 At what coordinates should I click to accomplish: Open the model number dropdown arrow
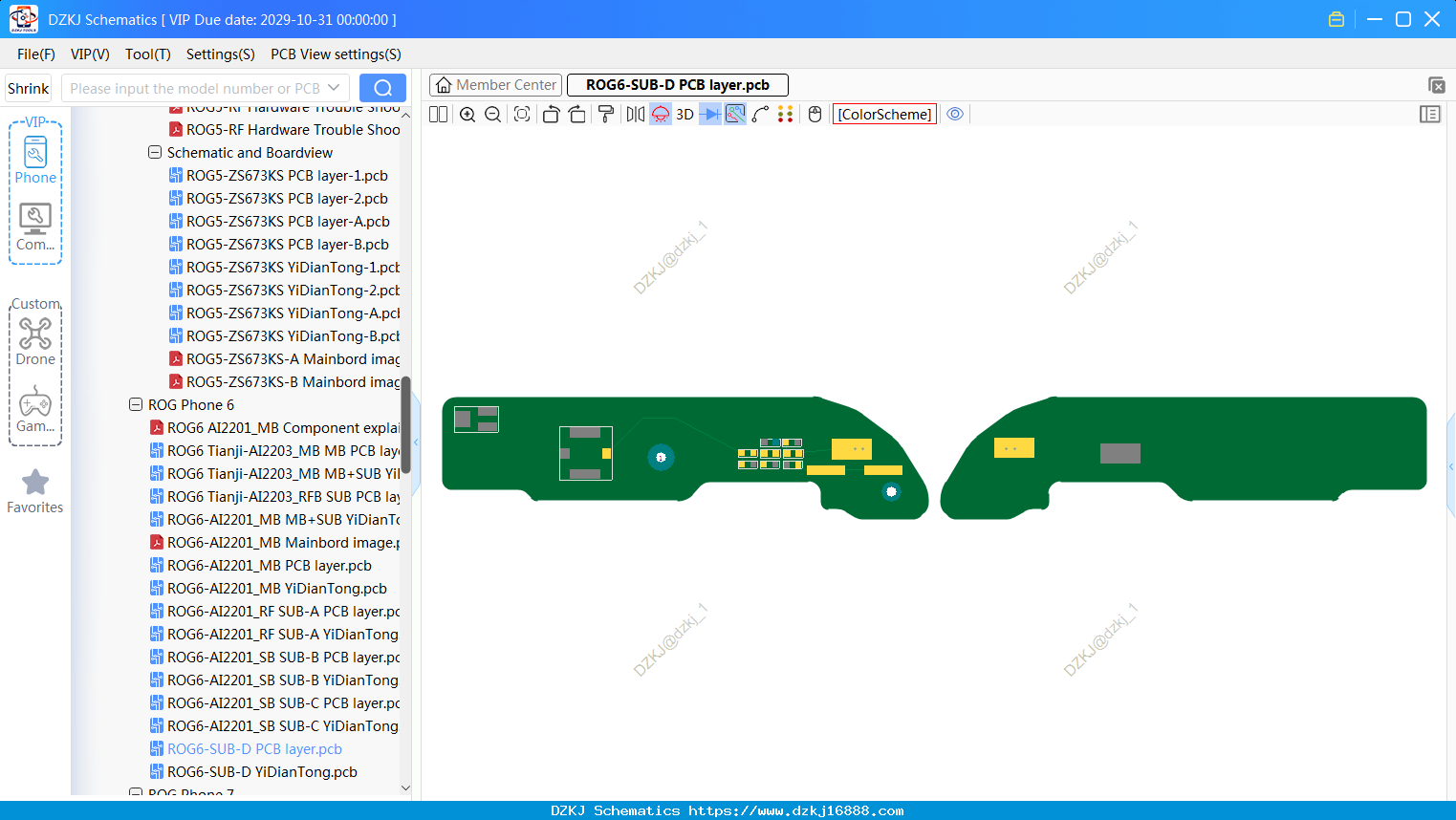[334, 88]
